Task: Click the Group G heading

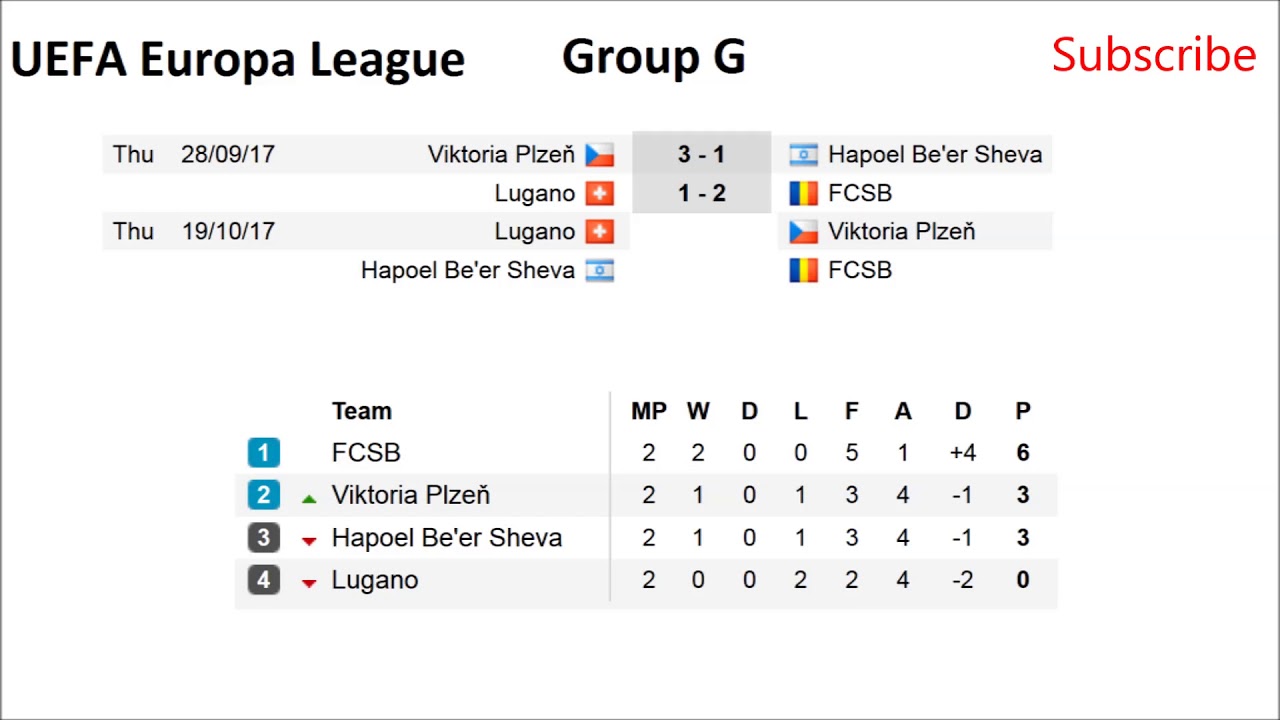Action: [653, 57]
